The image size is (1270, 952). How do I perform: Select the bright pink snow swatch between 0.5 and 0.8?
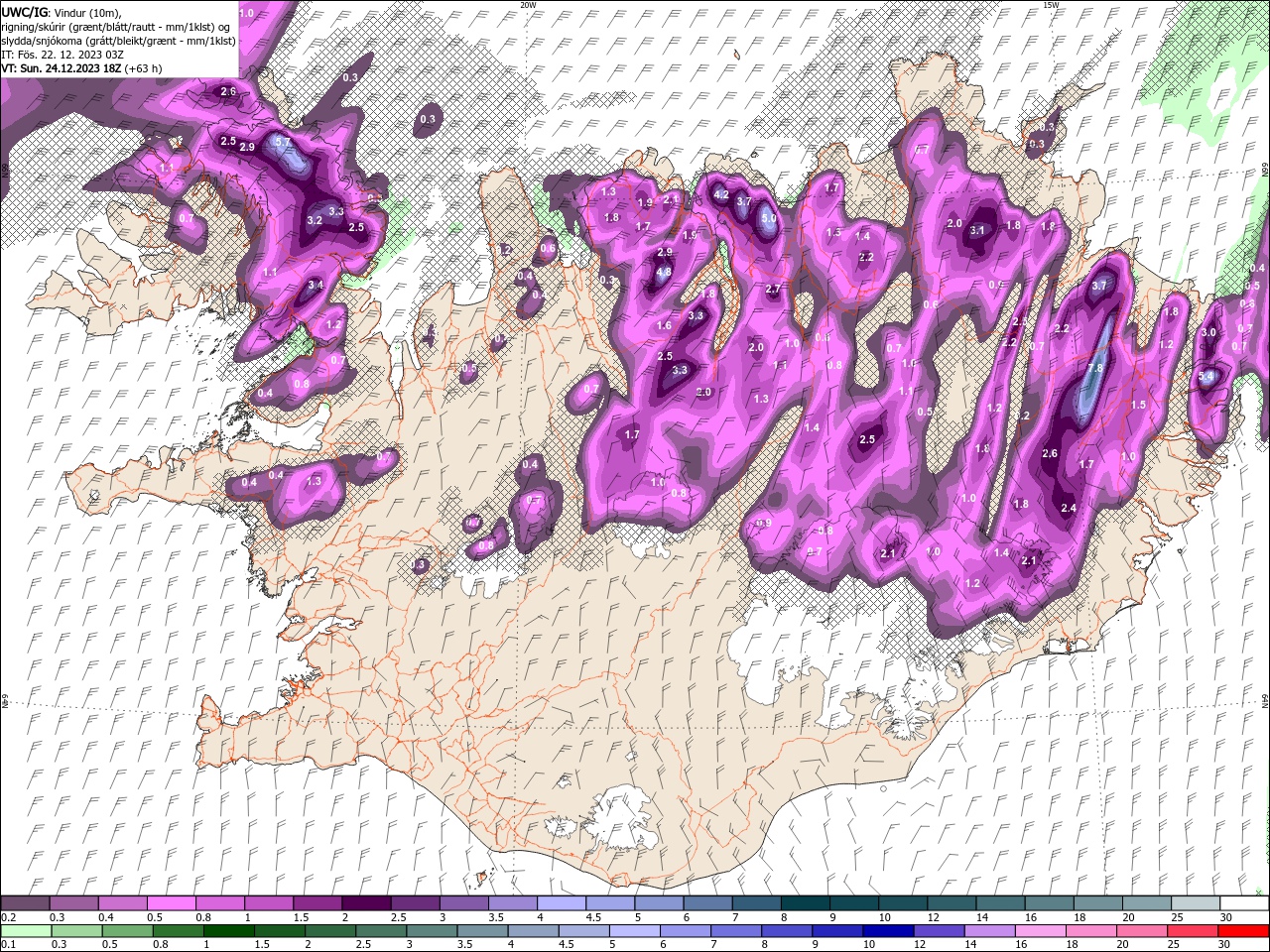pos(171,904)
